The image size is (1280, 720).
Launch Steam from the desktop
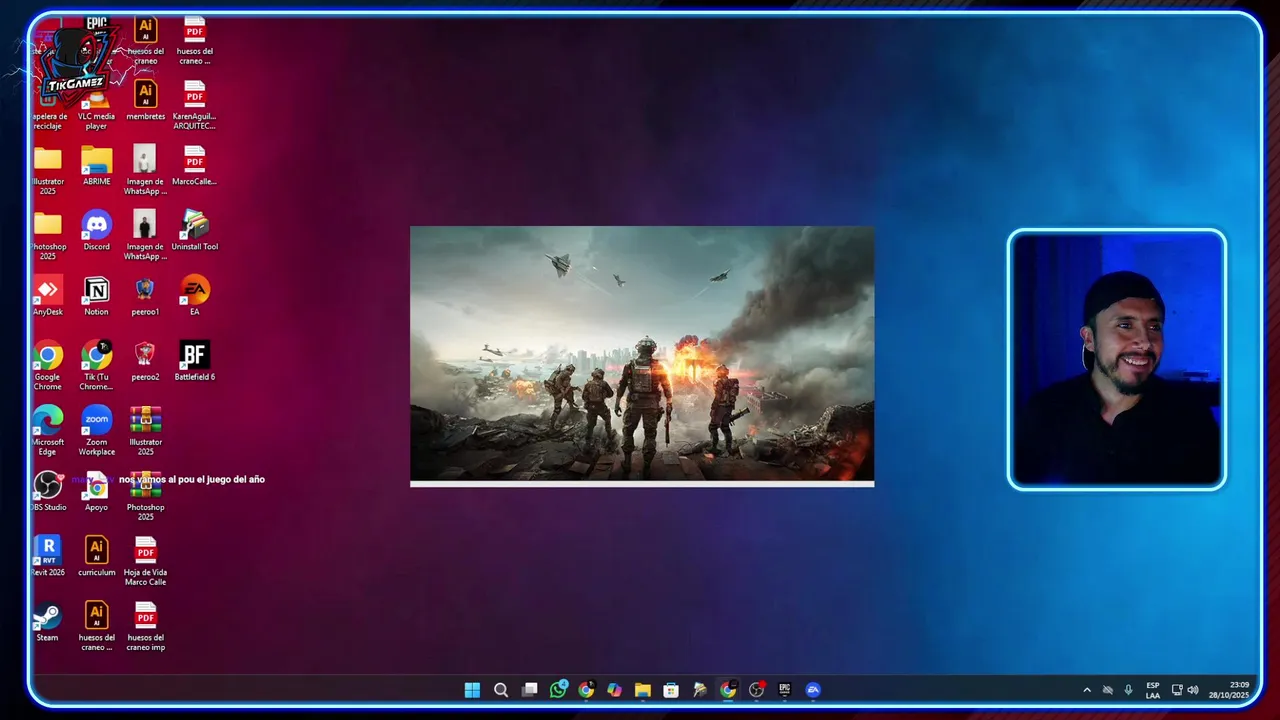point(47,621)
